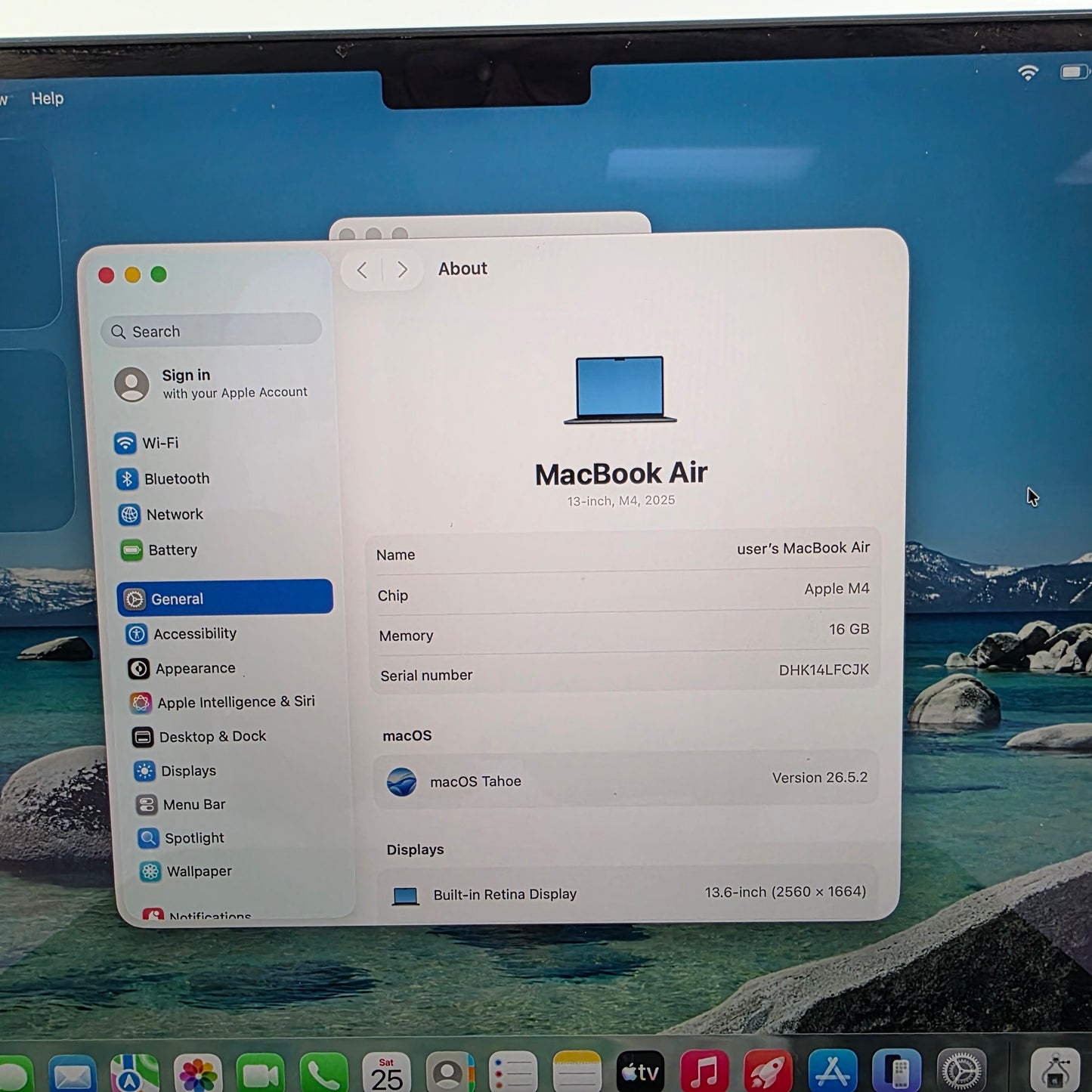Screen dimensions: 1092x1092
Task: Click the account avatar icon
Action: click(x=131, y=385)
